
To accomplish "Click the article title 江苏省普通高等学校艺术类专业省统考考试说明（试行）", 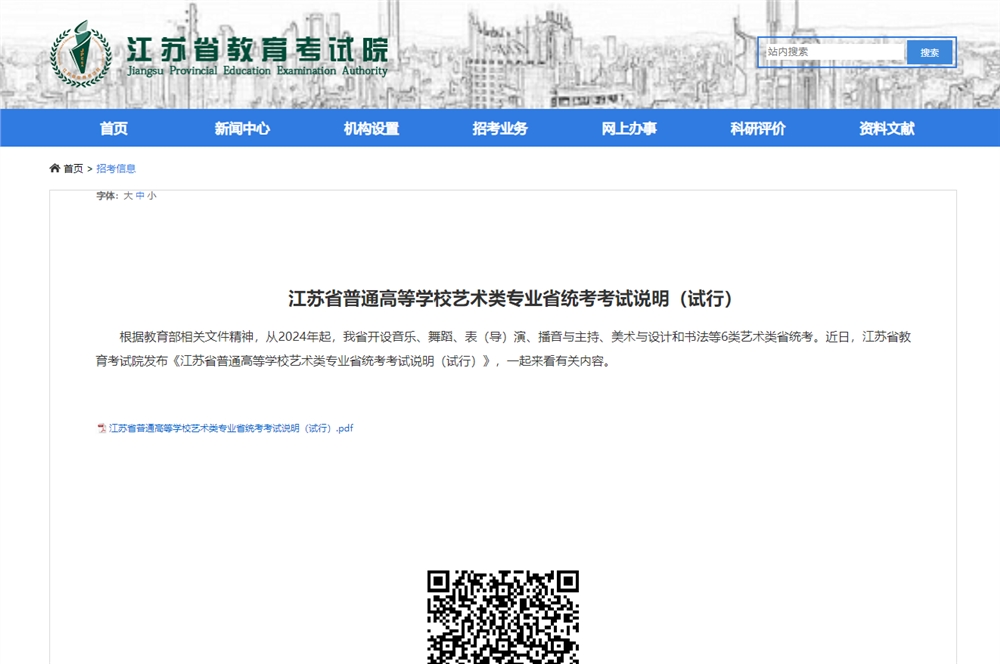I will point(510,299).
